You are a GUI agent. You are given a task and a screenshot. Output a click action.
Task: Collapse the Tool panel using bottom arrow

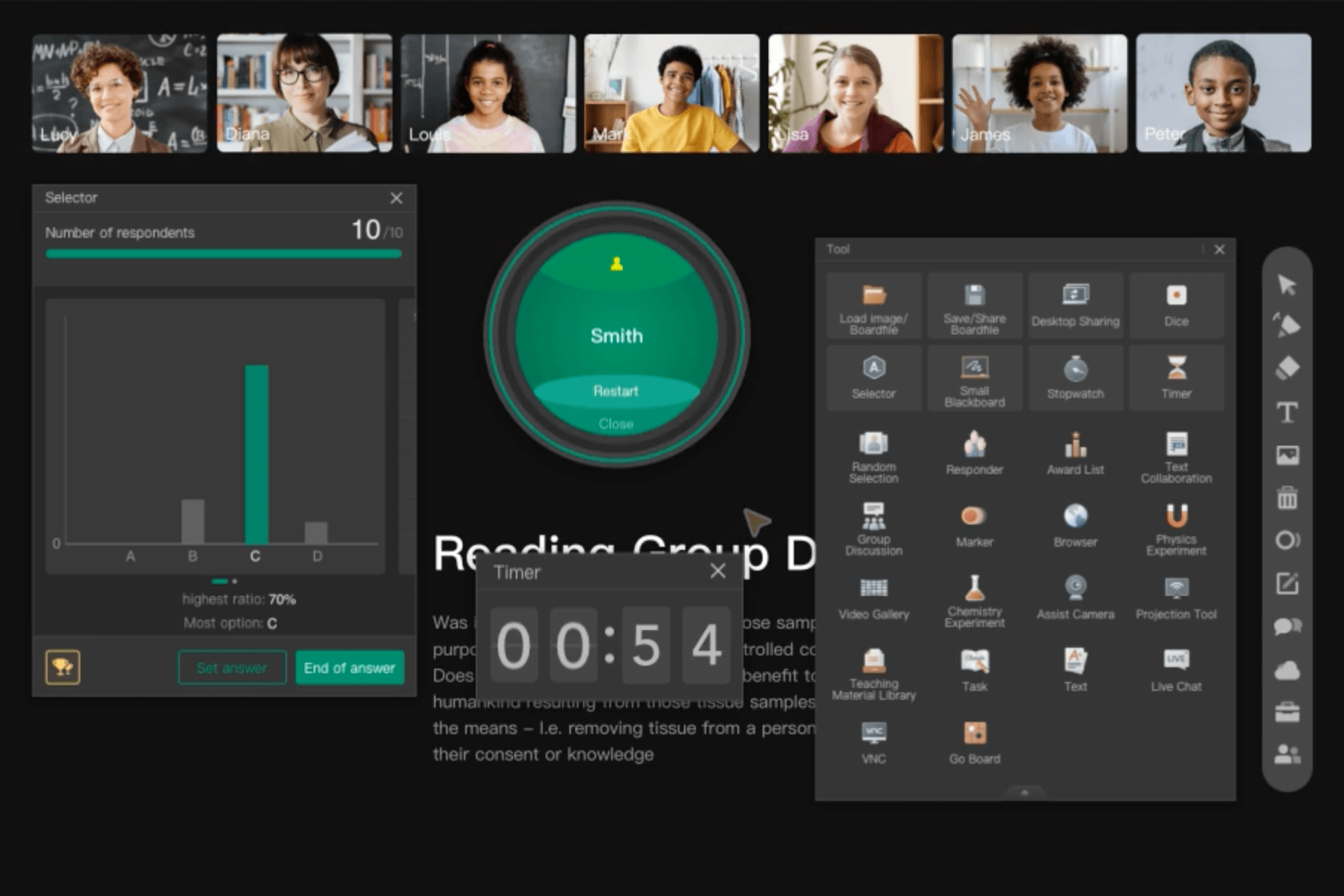(1024, 793)
